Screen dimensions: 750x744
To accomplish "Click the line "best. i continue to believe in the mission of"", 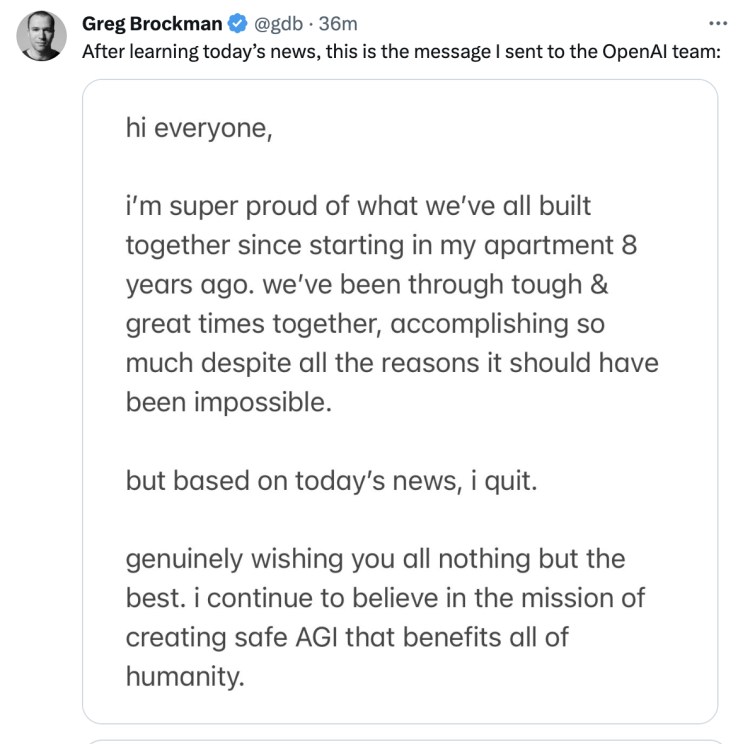I will tap(385, 597).
